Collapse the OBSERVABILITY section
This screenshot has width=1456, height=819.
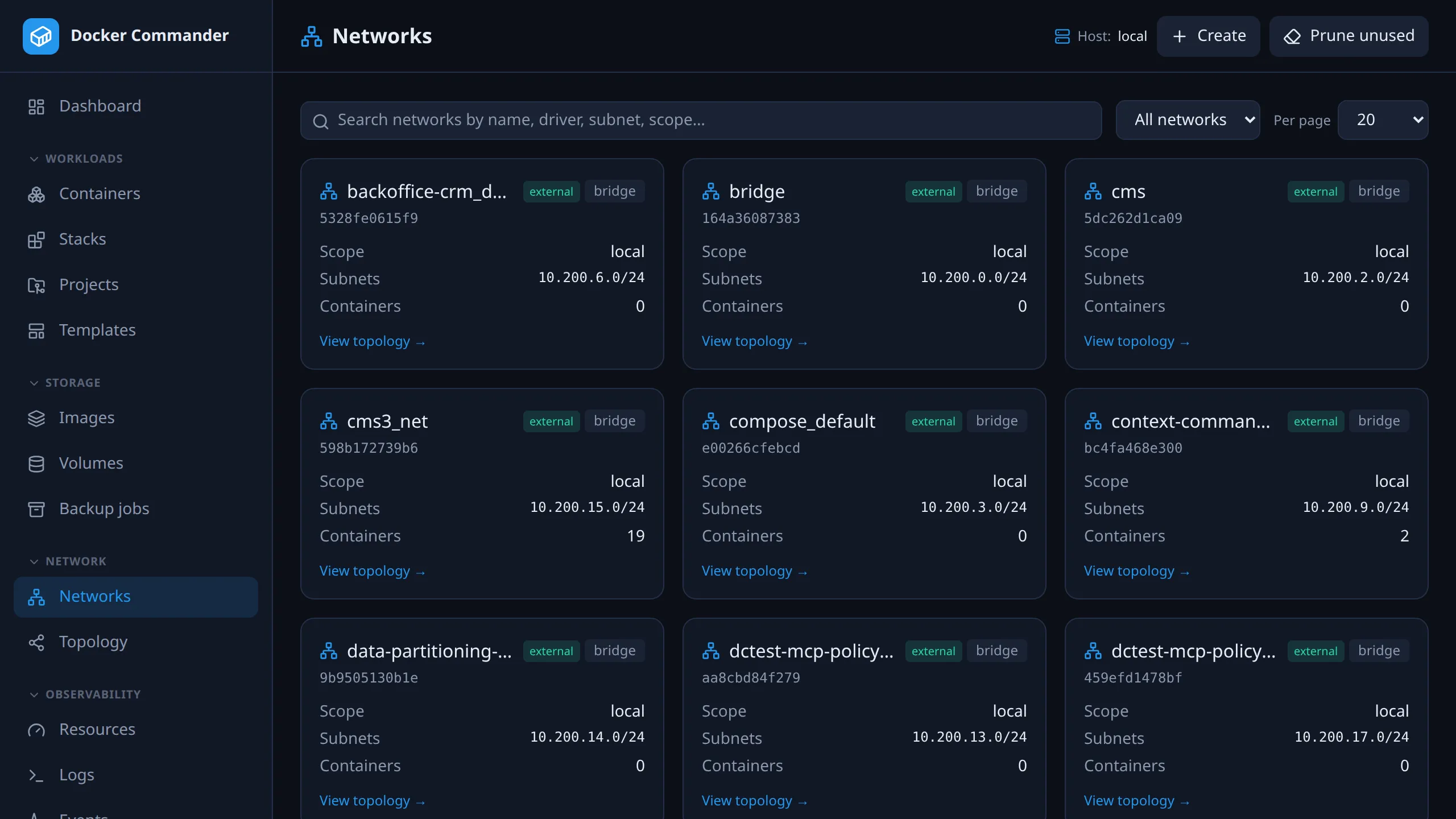point(85,694)
